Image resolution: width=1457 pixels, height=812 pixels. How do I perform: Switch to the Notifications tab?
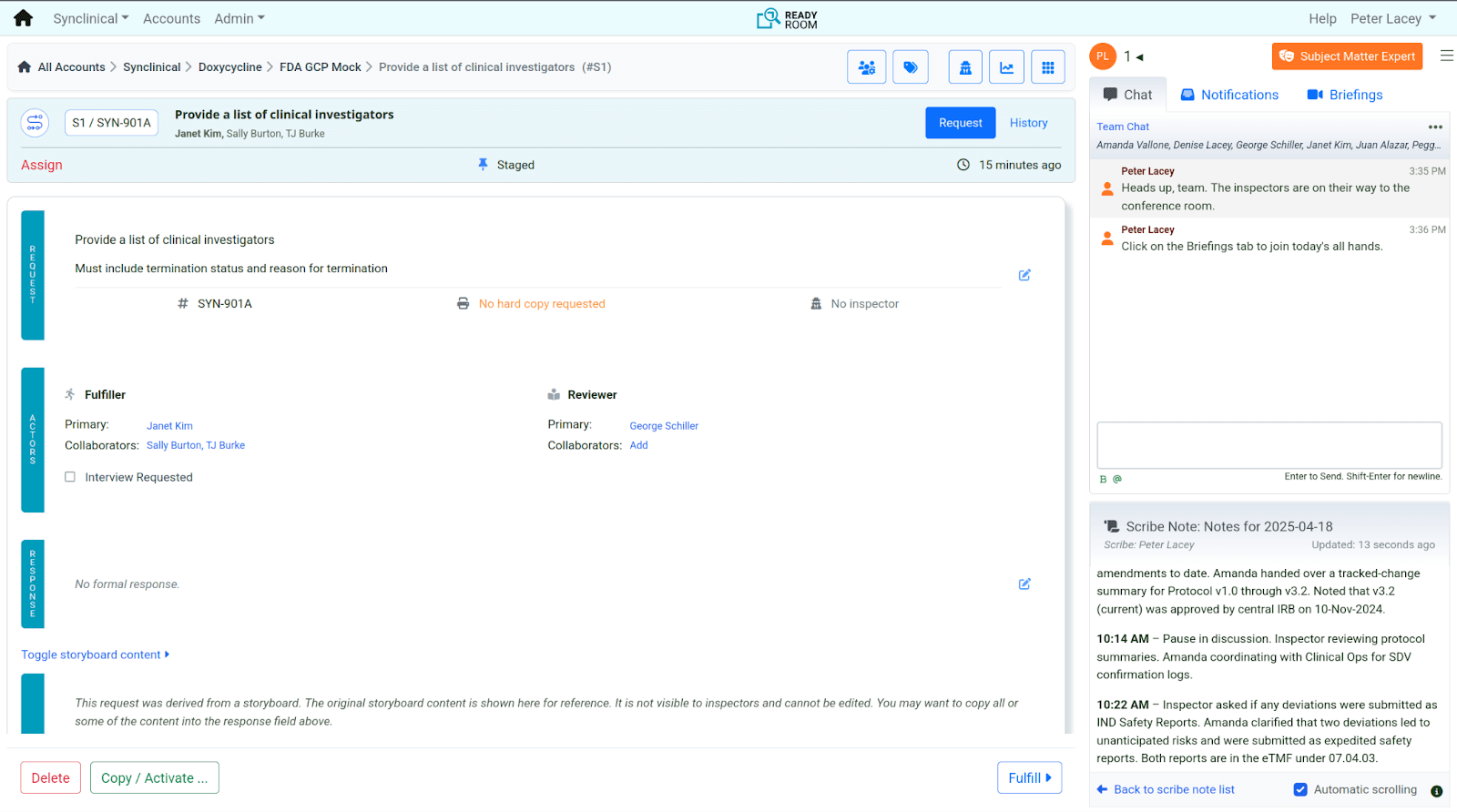[x=1229, y=95]
